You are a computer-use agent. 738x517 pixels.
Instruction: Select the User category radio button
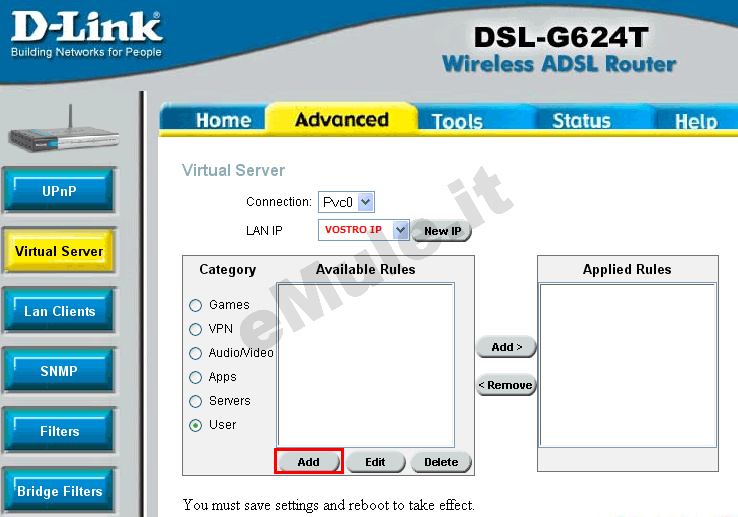(x=195, y=425)
